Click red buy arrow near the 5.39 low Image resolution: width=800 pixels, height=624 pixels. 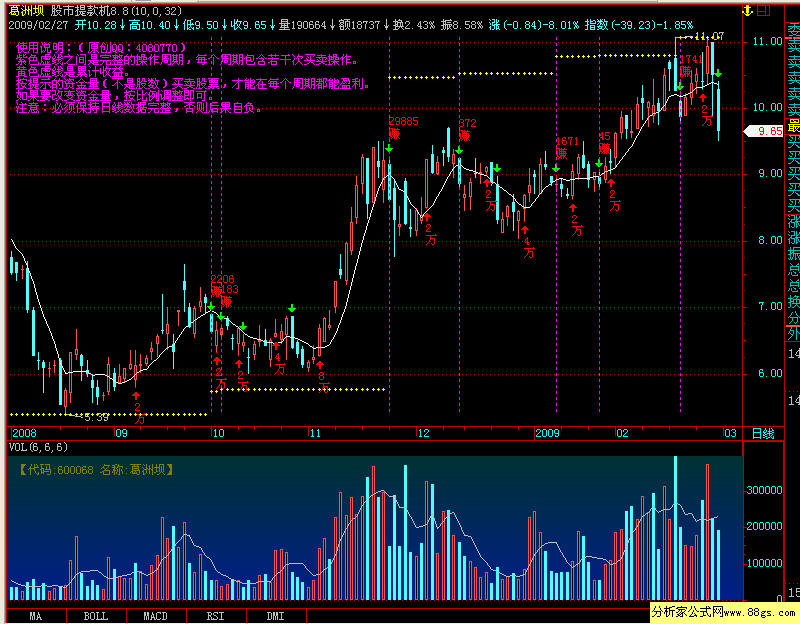[x=136, y=395]
